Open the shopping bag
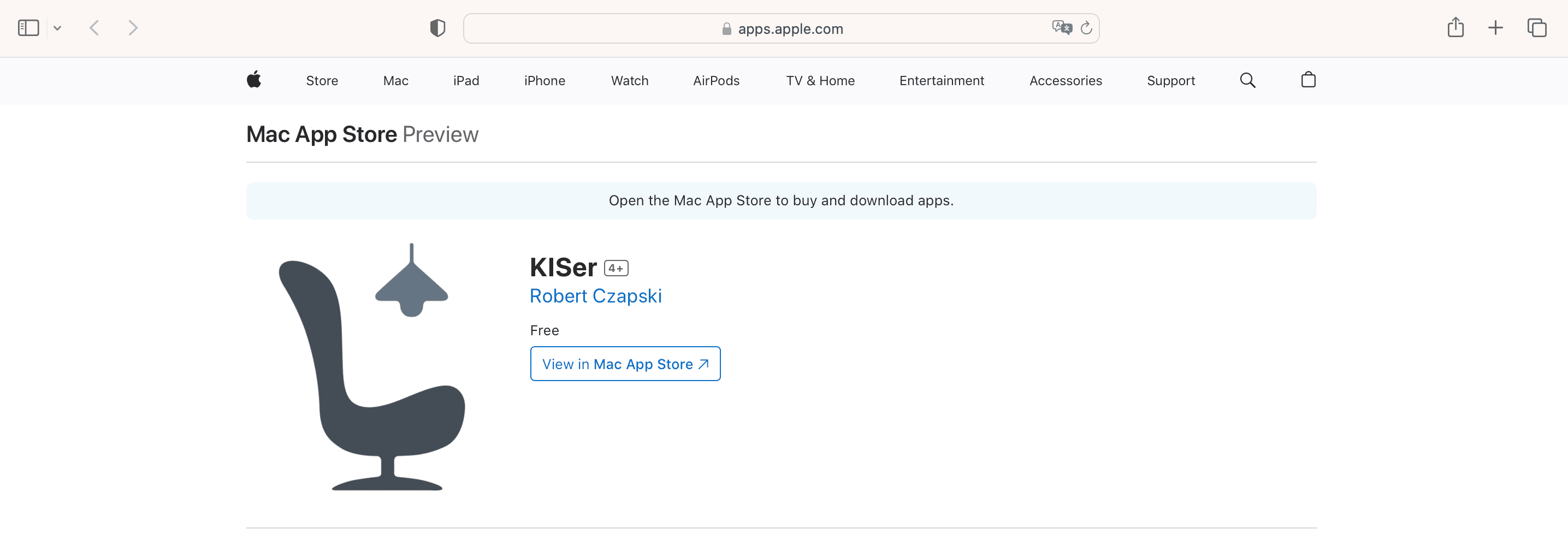The height and width of the screenshot is (546, 1568). (x=1308, y=80)
